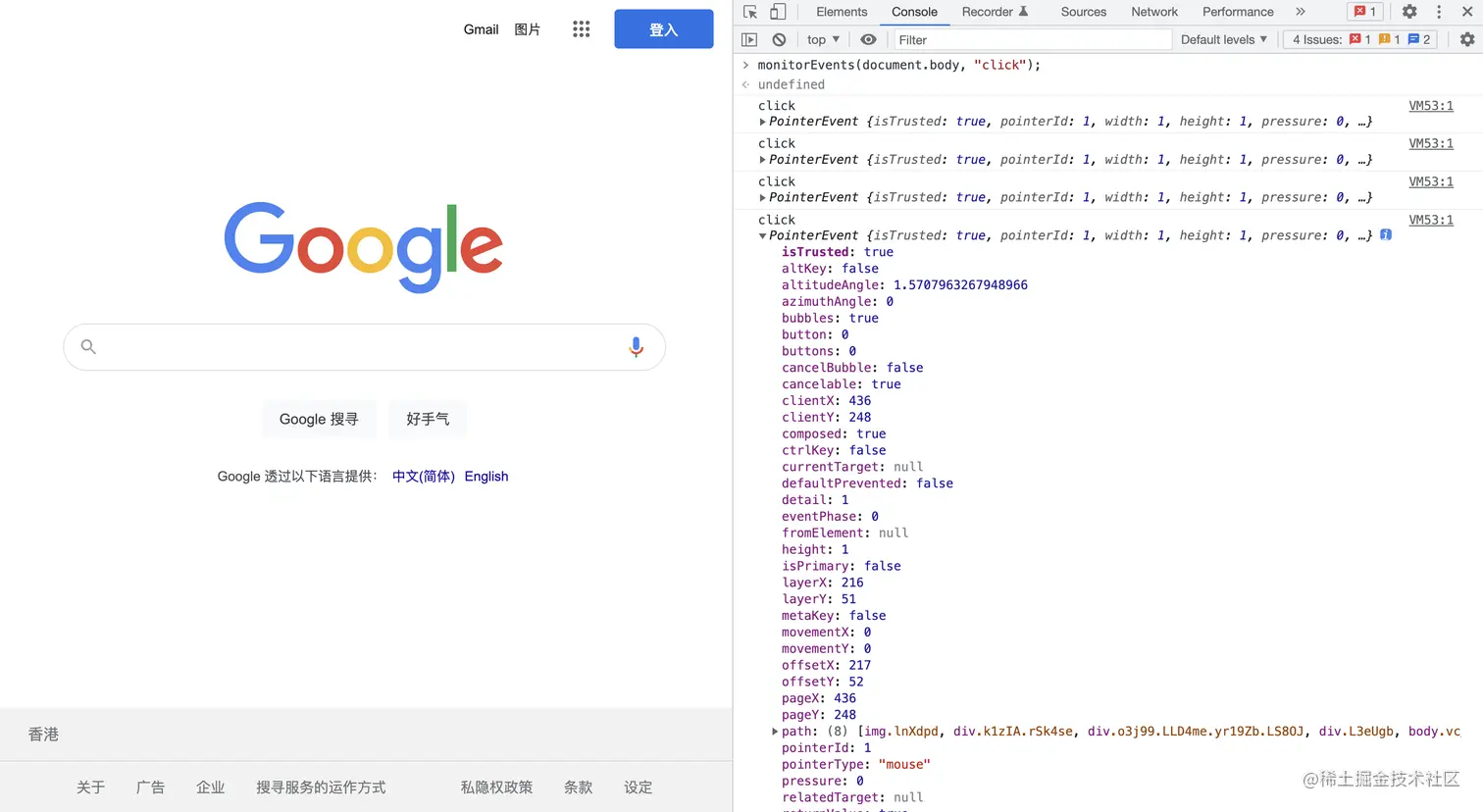Click the magnifier icon in search box
The width and height of the screenshot is (1483, 812).
coord(88,347)
